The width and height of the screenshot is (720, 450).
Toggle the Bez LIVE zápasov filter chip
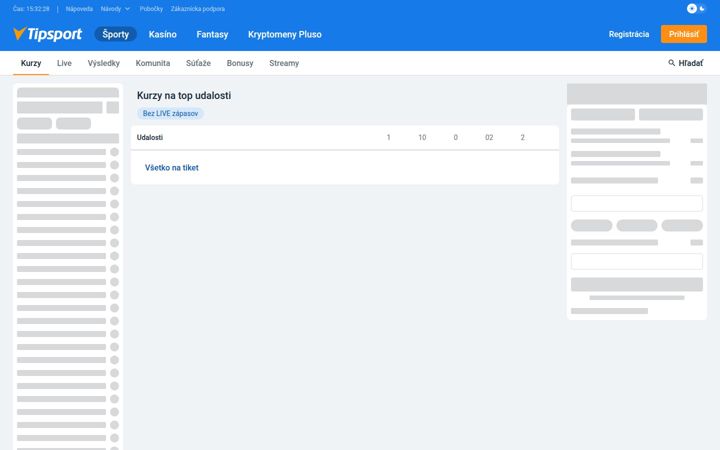point(170,113)
